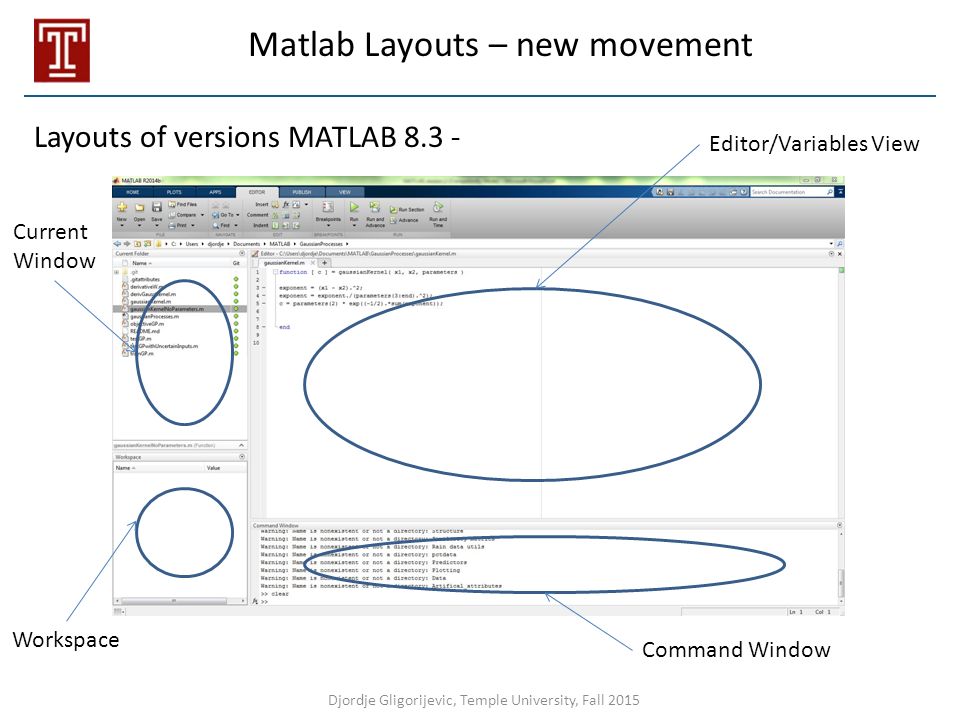
Task: Click the New file icon
Action: coord(122,207)
